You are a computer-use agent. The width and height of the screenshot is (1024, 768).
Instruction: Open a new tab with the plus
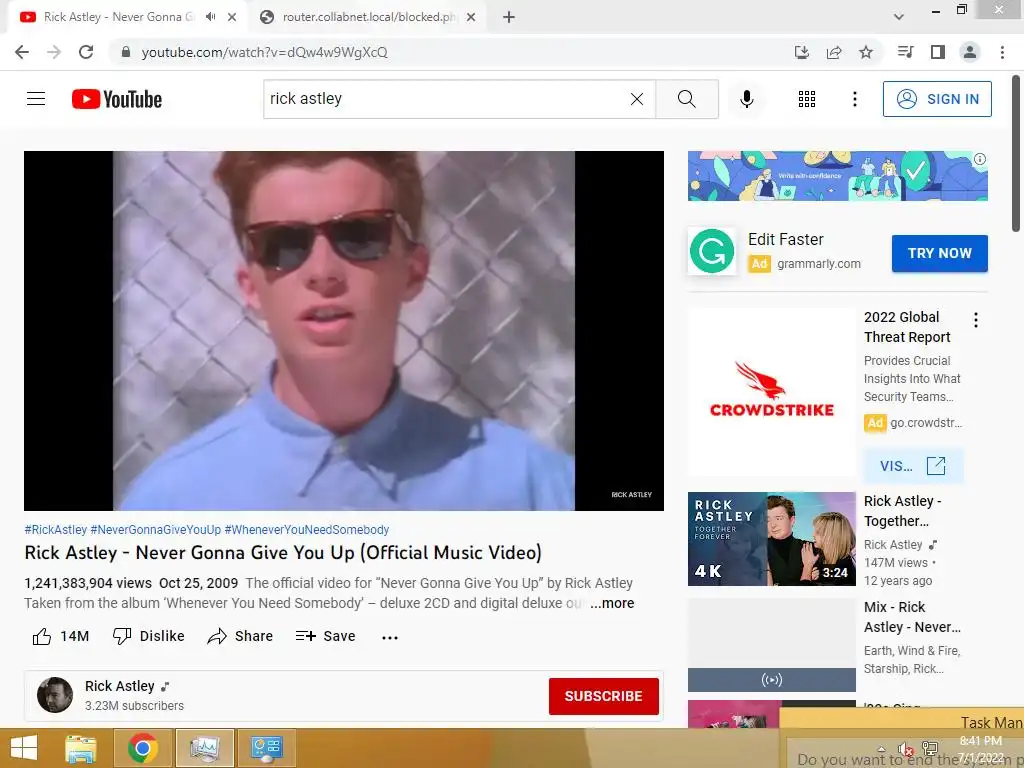coord(509,17)
